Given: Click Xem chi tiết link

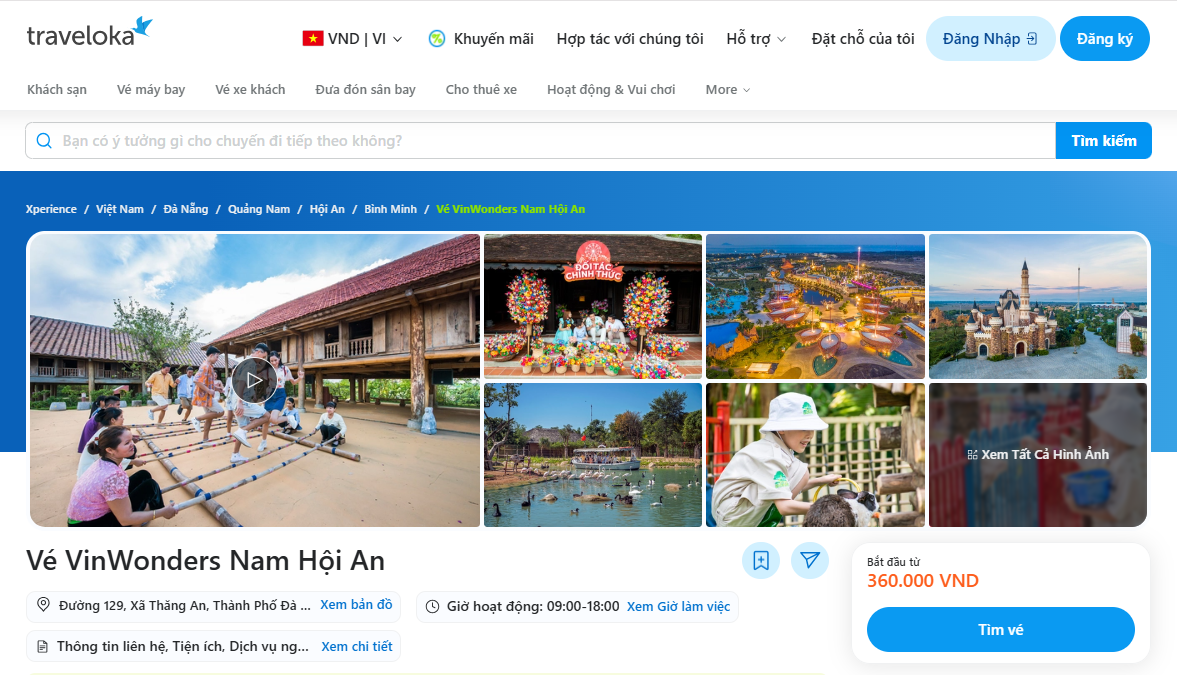Looking at the screenshot, I should pos(357,646).
